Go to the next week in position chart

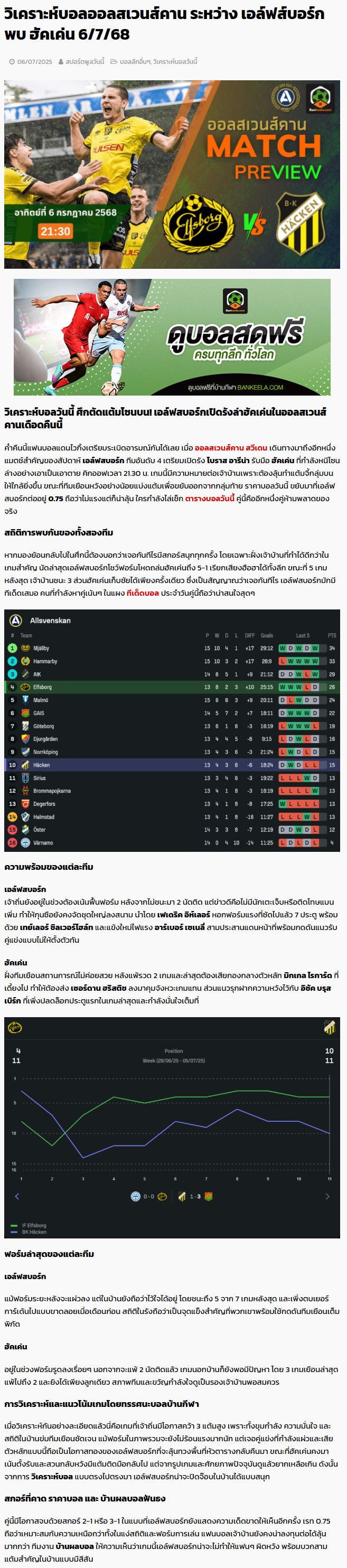click(327, 1196)
